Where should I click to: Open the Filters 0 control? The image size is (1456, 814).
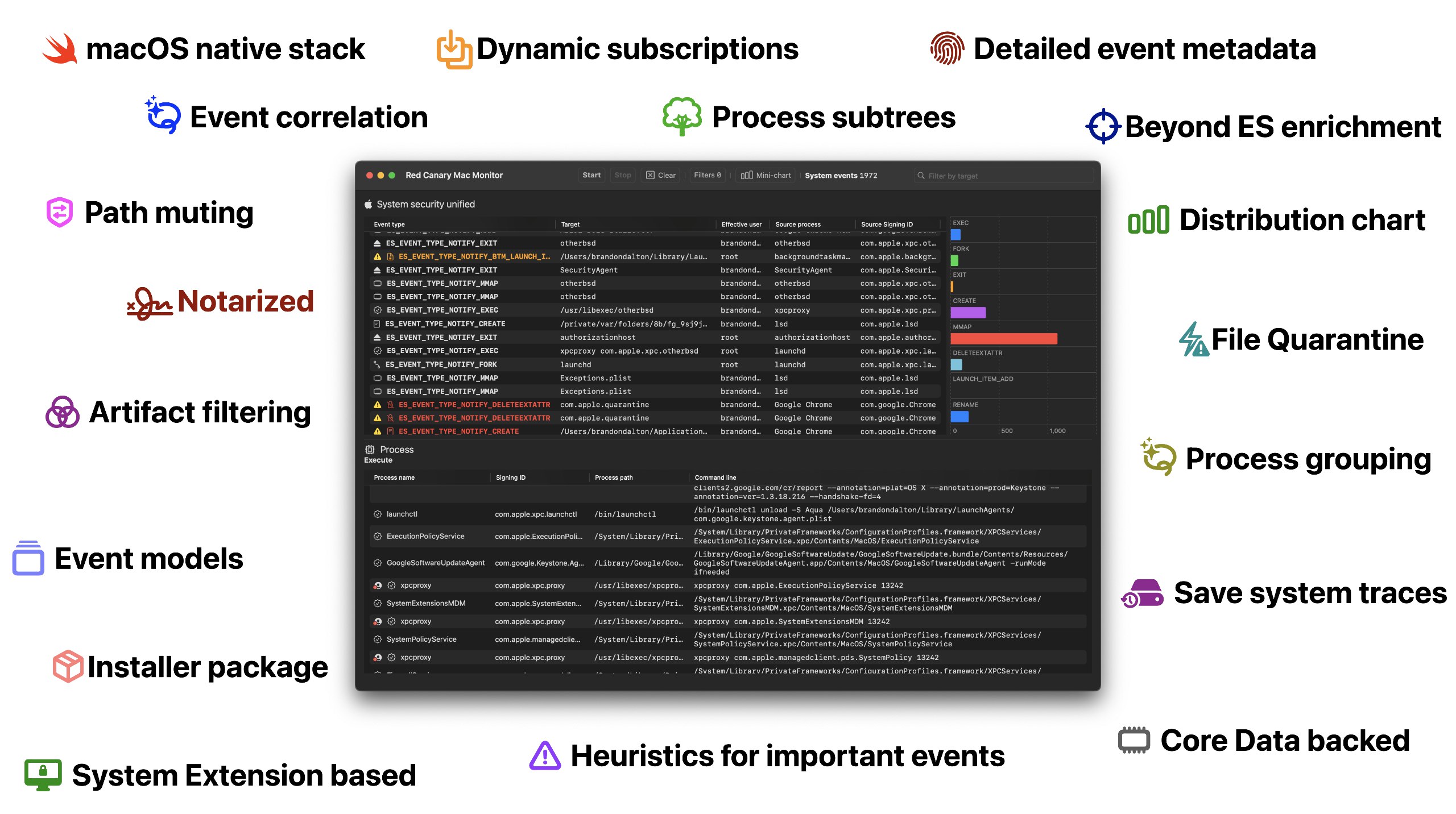[708, 175]
